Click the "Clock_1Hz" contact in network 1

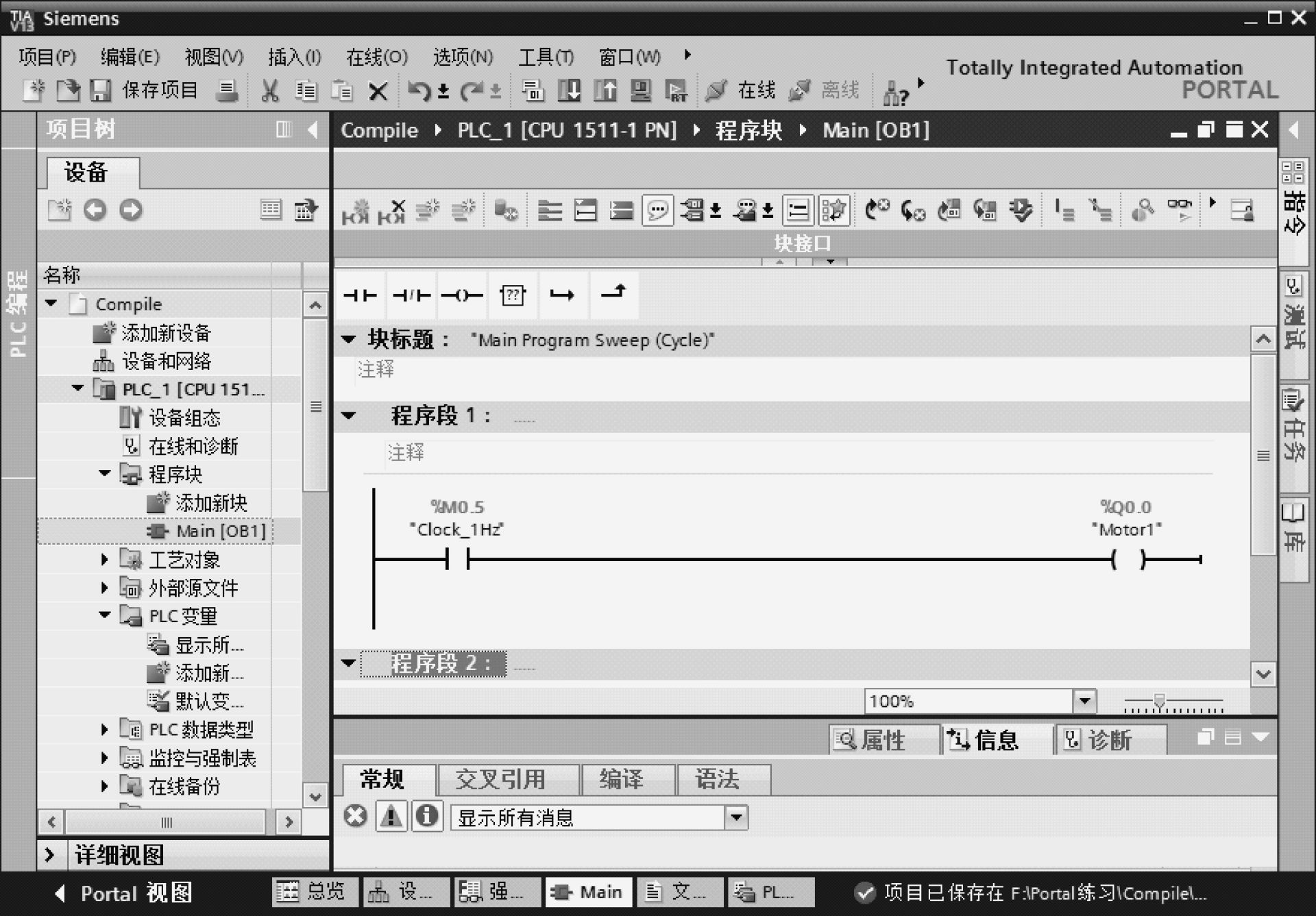pos(456,560)
